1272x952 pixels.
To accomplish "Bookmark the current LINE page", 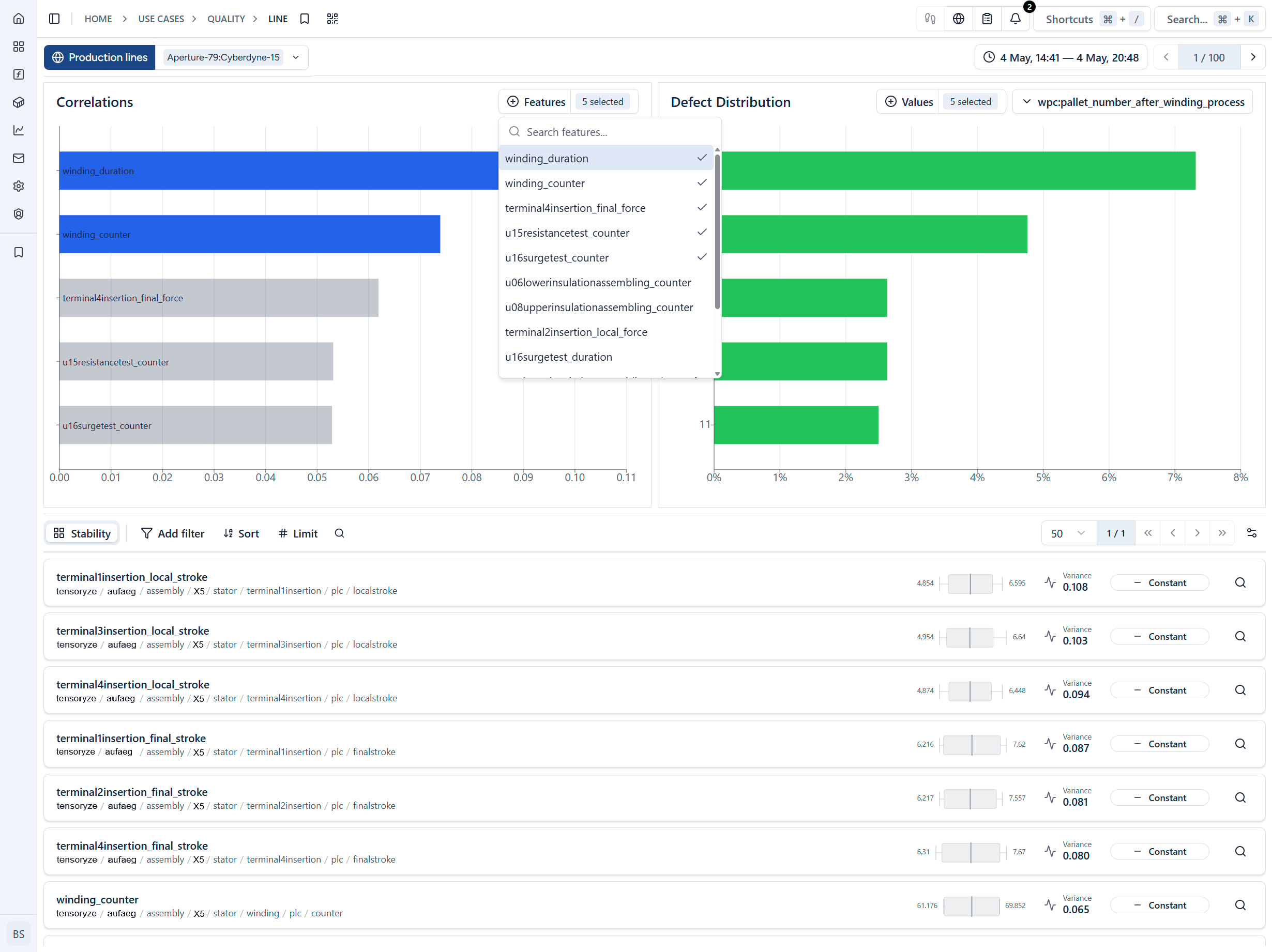I will click(x=305, y=19).
